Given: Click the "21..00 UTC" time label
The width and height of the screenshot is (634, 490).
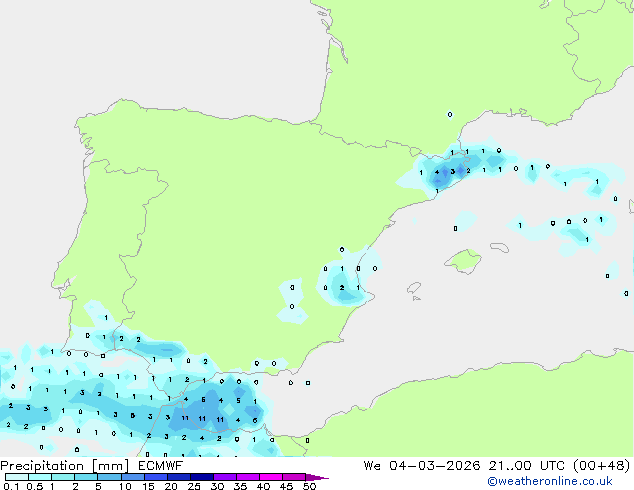Looking at the screenshot, I should pyautogui.click(x=526, y=466).
